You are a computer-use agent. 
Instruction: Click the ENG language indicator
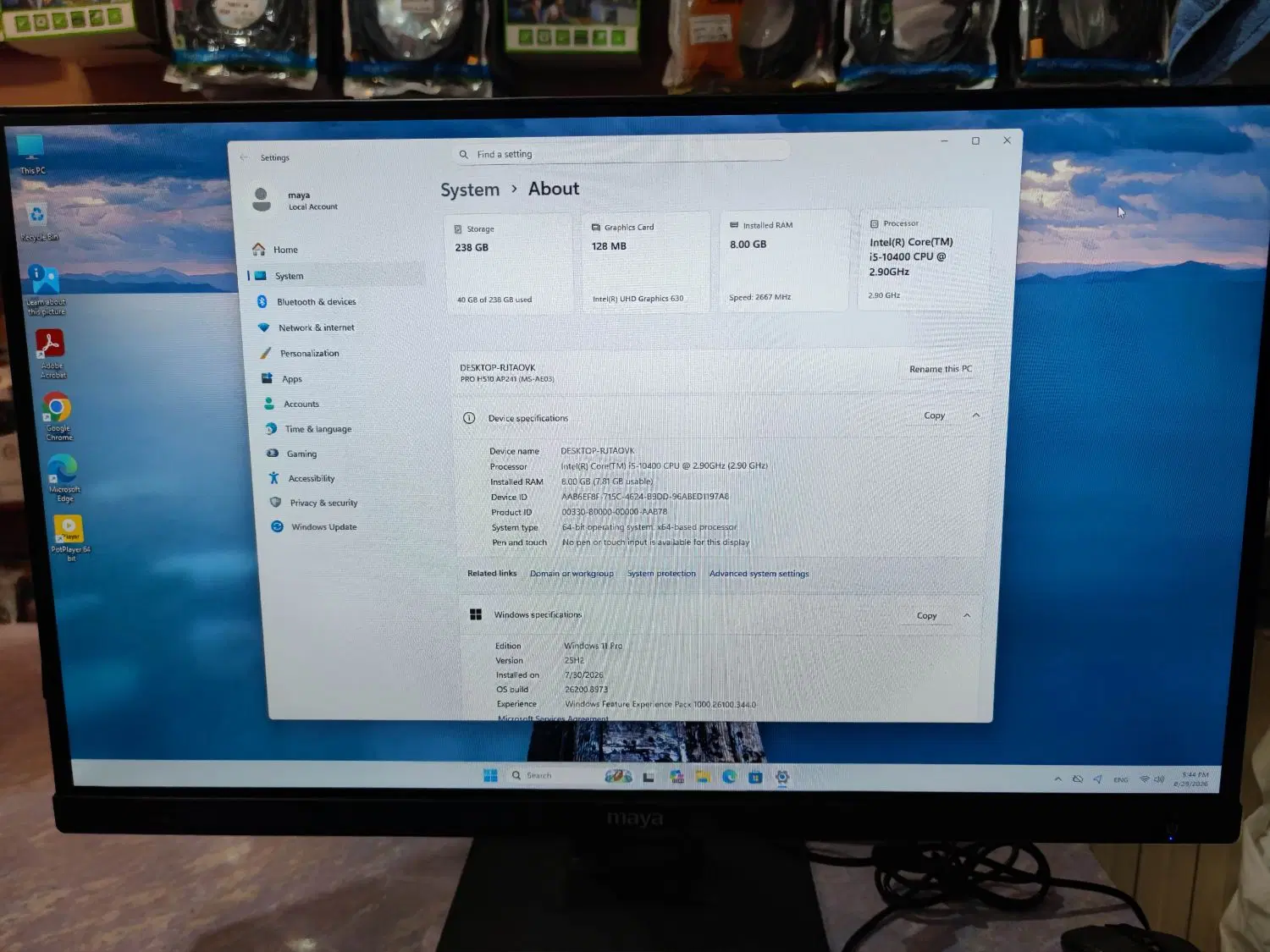(x=1121, y=779)
